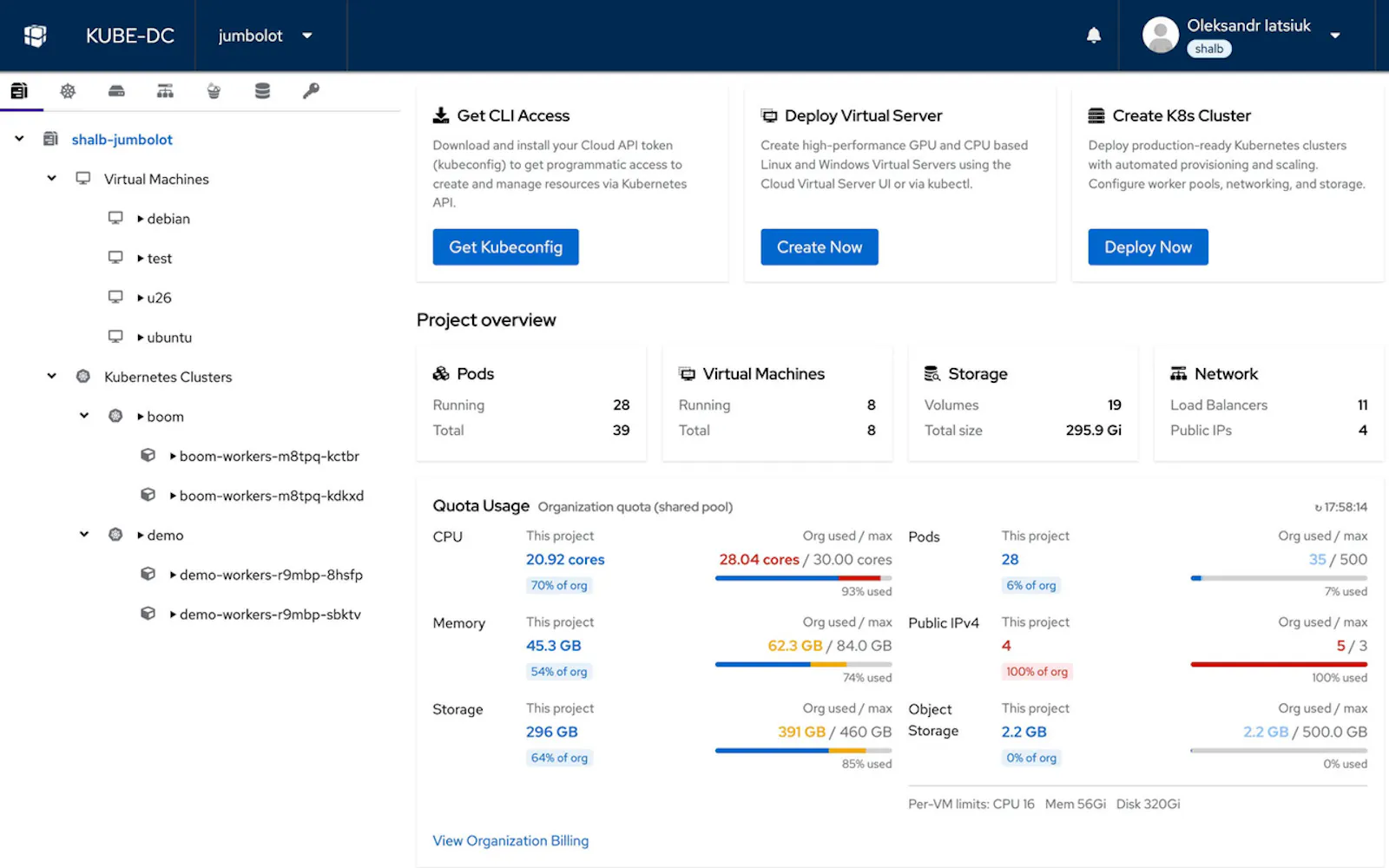
Task: Click the '2.2 GB' Object Storage project value
Action: [x=1024, y=732]
